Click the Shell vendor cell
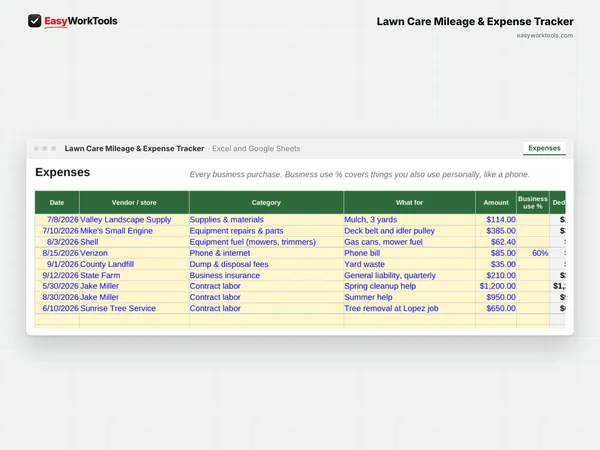This screenshot has width=600, height=450. click(x=134, y=242)
